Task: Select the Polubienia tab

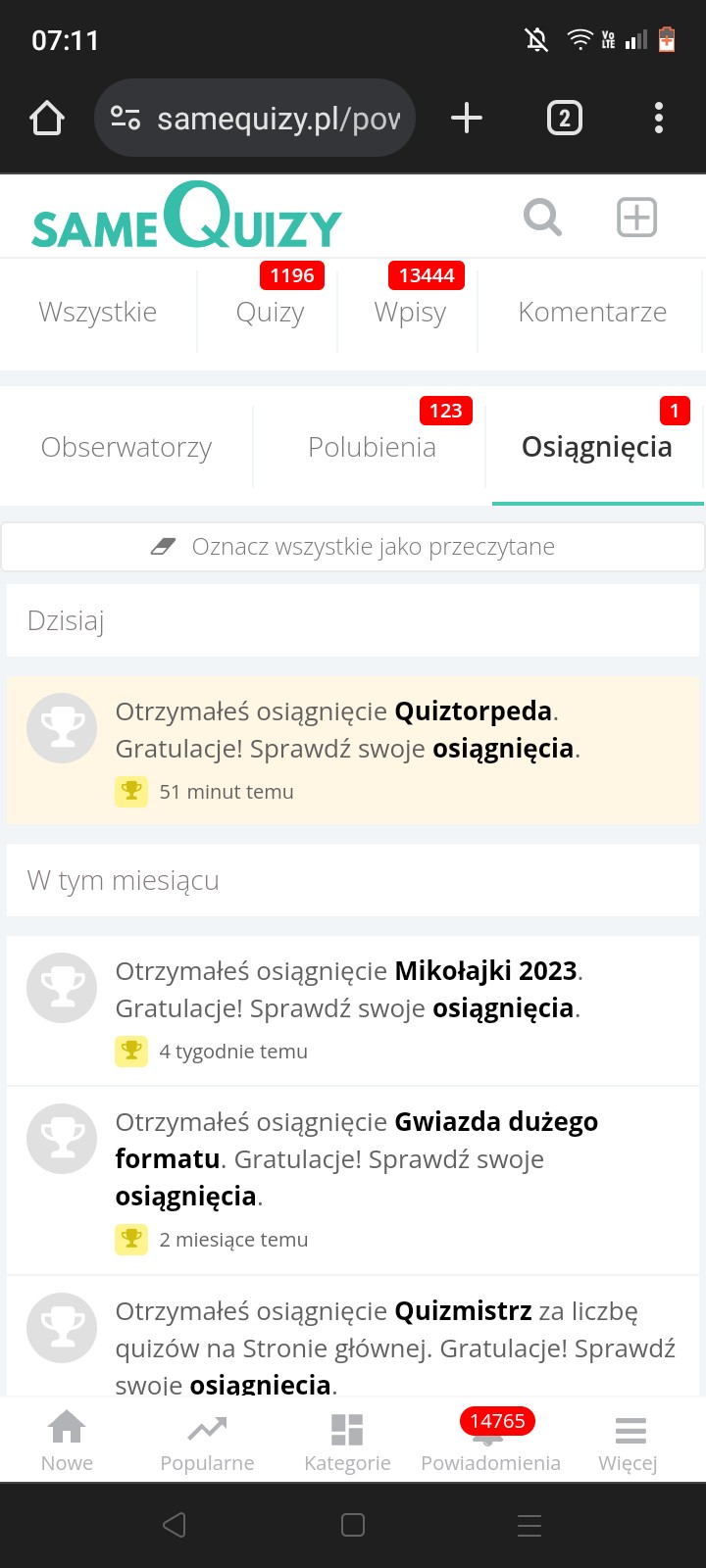Action: pyautogui.click(x=372, y=447)
